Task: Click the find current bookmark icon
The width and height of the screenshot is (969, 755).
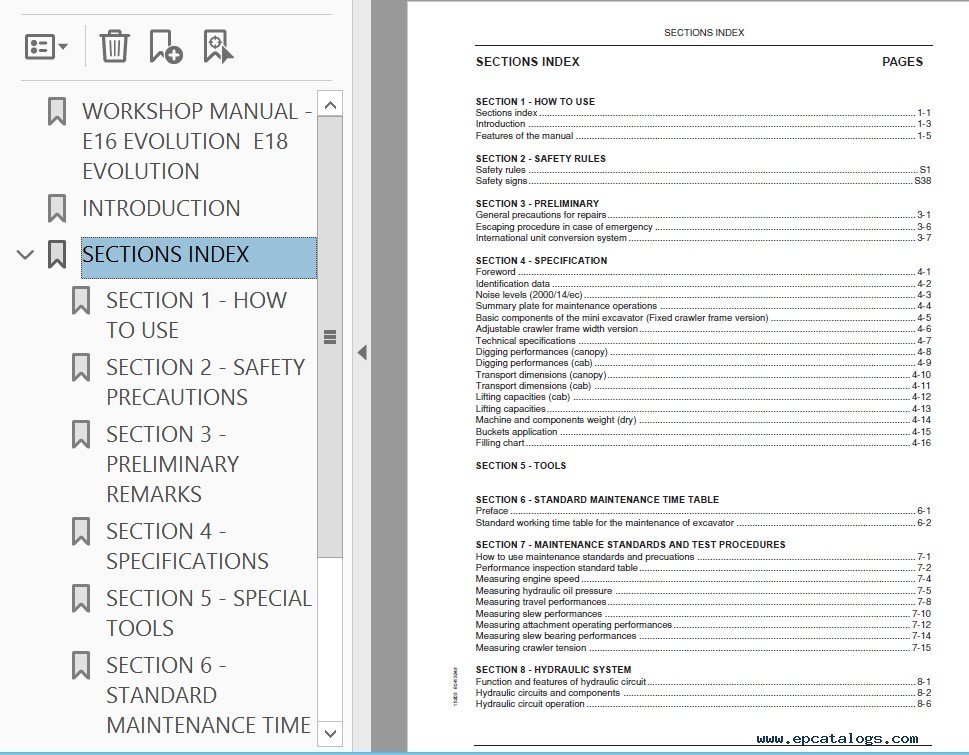Action: click(x=218, y=46)
